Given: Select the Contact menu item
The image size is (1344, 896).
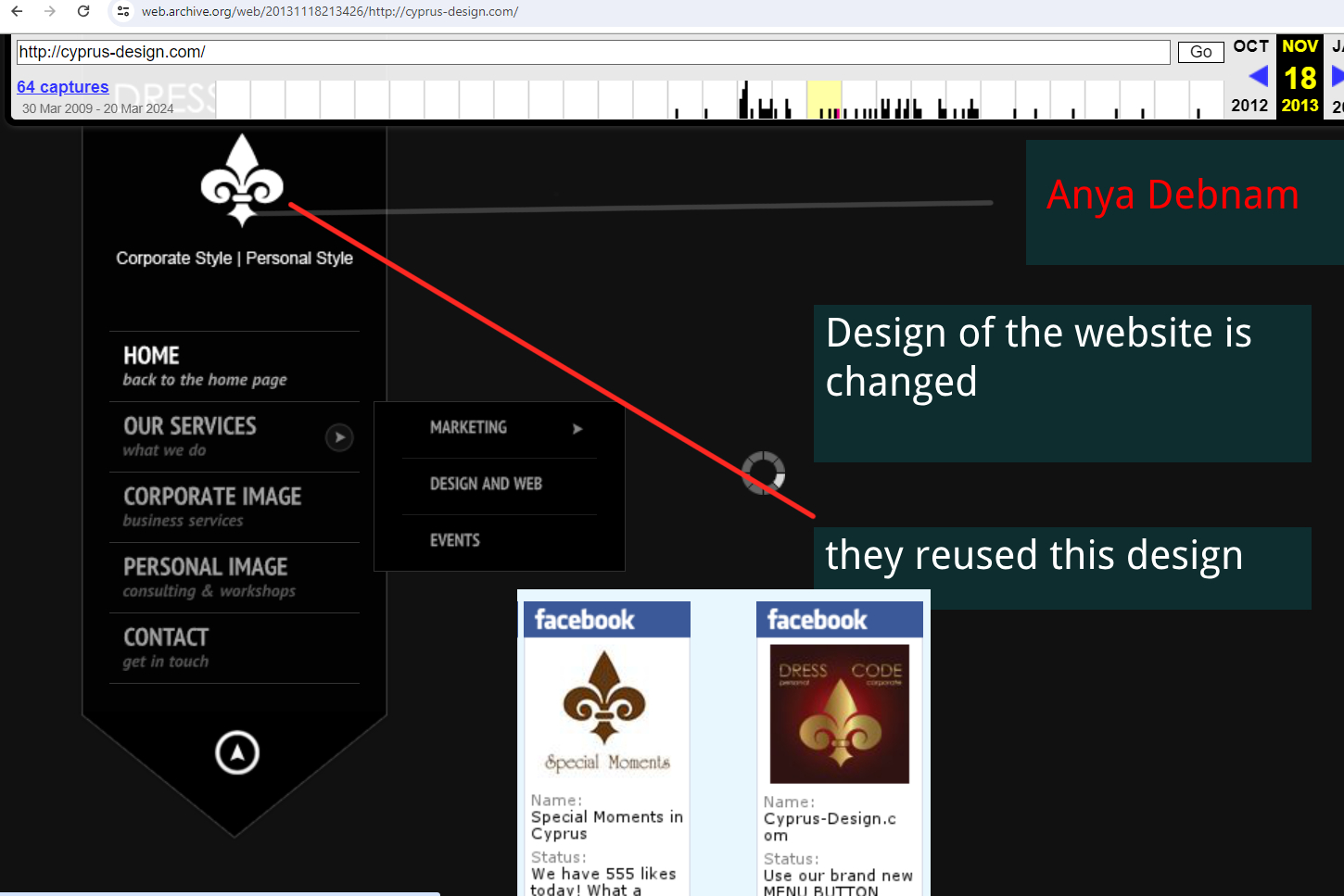Looking at the screenshot, I should (167, 648).
